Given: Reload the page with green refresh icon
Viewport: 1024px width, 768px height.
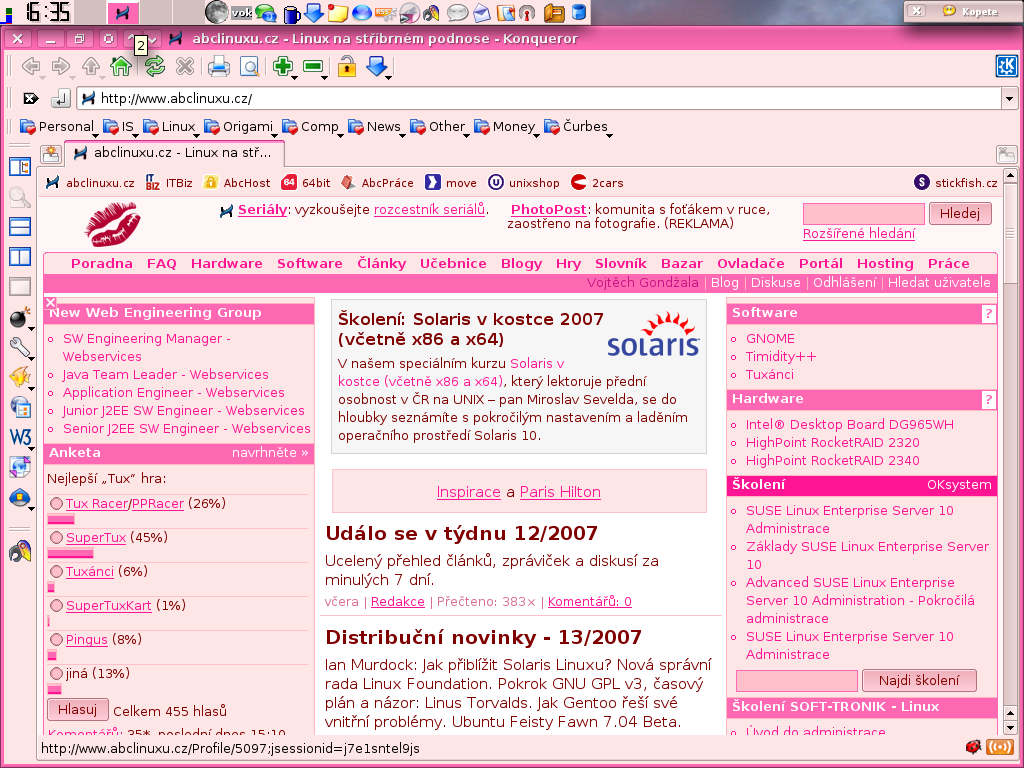Looking at the screenshot, I should (x=154, y=66).
